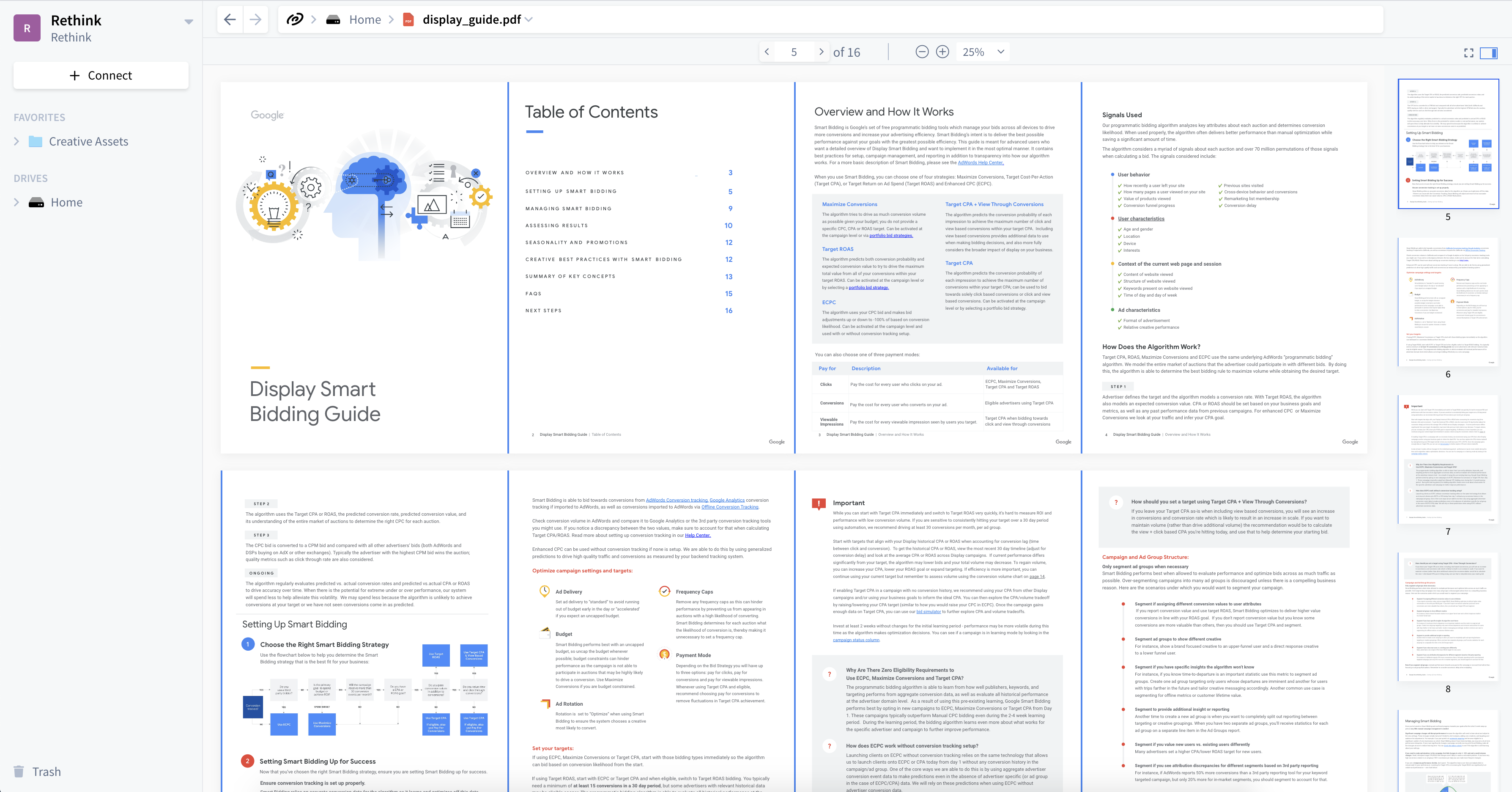Open the 25% zoom level dropdown

pos(983,52)
